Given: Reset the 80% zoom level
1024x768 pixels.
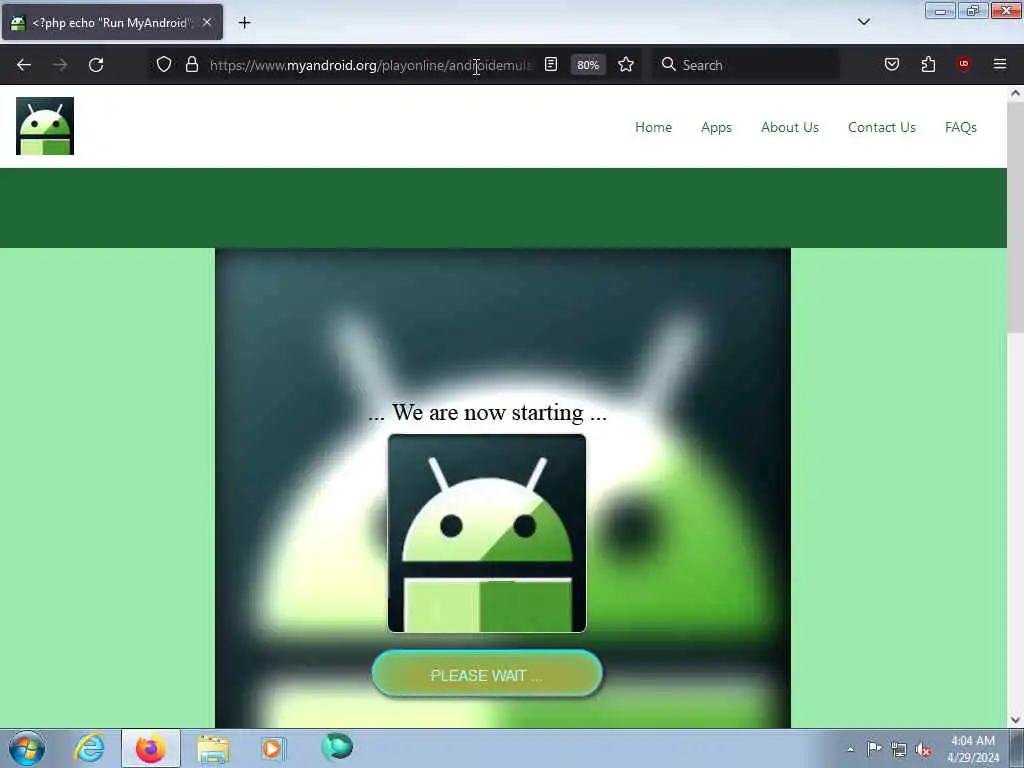Looking at the screenshot, I should [588, 65].
